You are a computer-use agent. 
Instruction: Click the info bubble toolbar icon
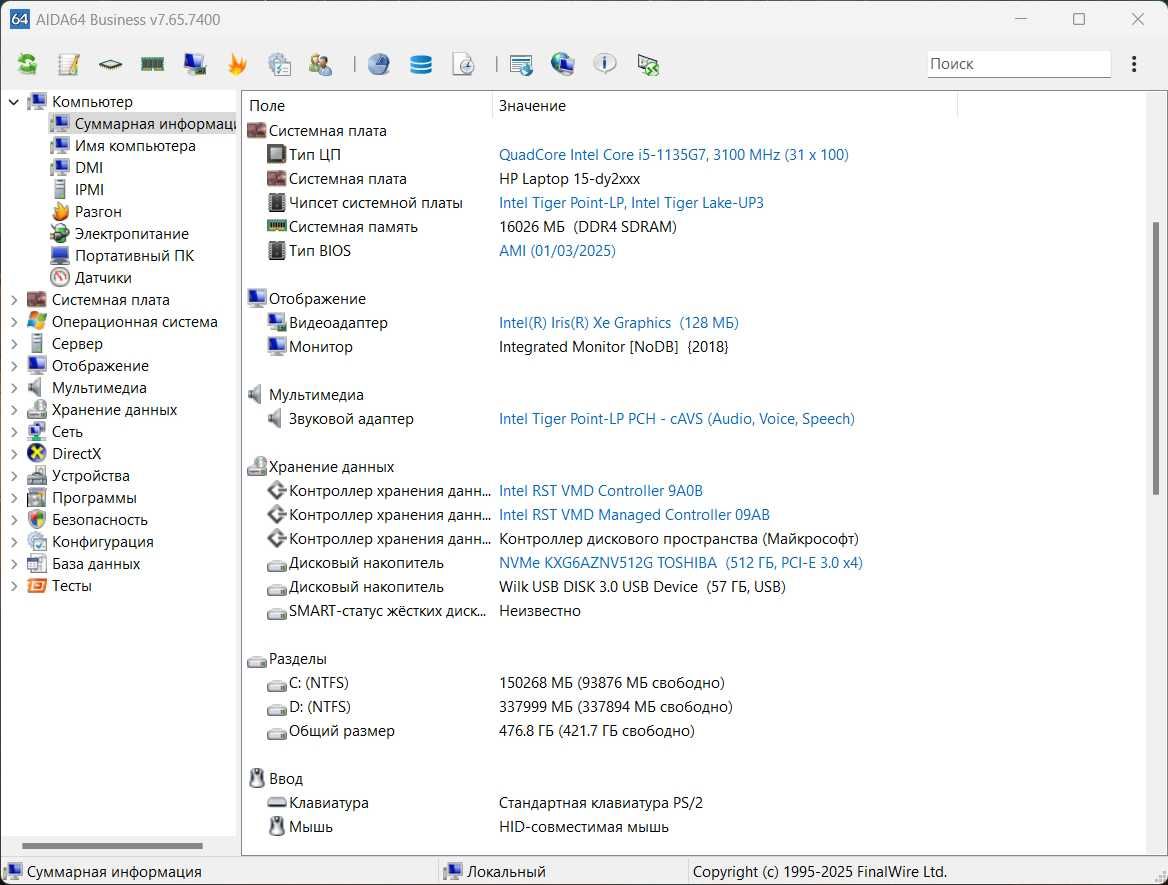605,64
